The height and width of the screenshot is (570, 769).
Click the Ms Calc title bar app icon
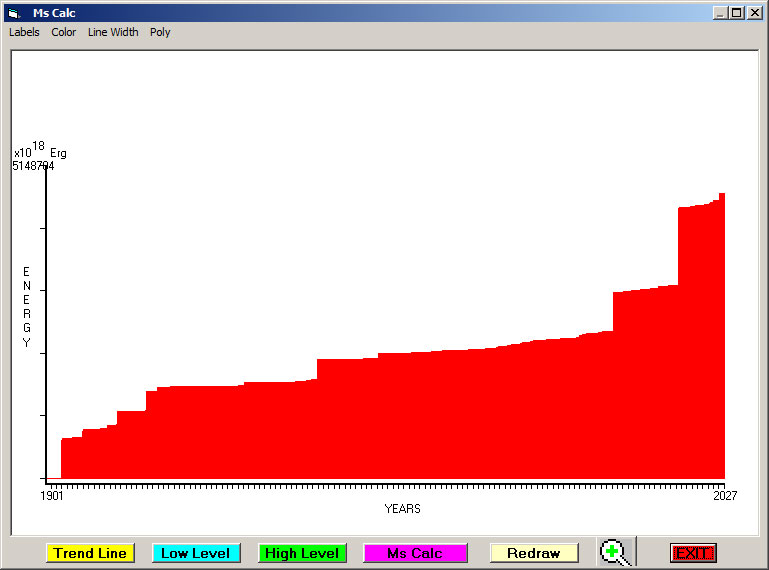[x=13, y=13]
